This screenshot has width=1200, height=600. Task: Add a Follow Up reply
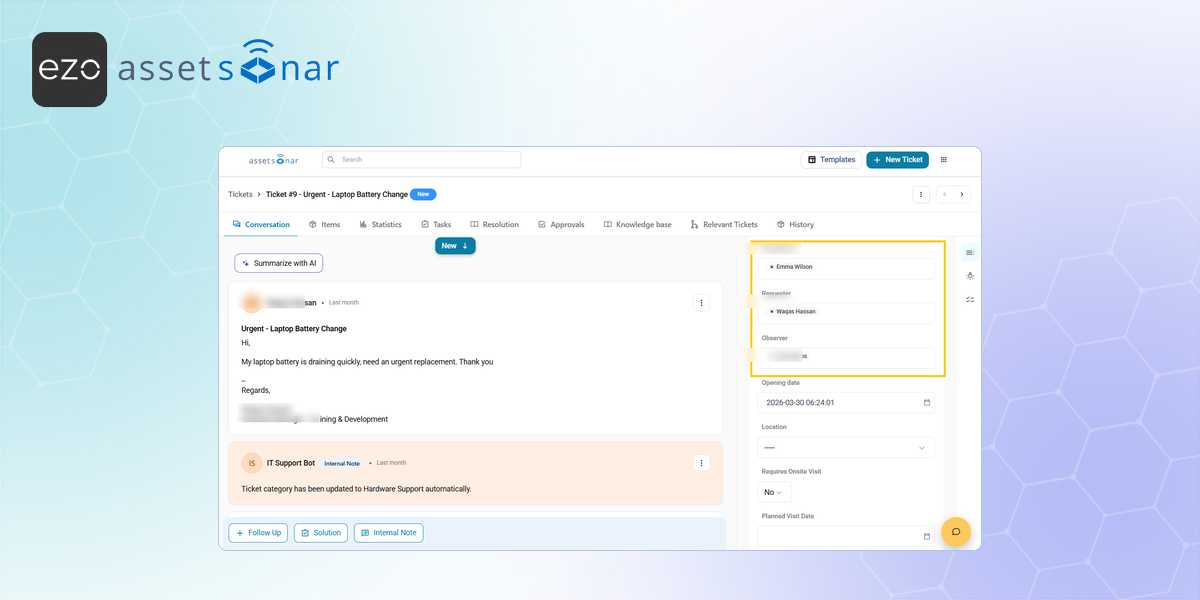coord(259,533)
